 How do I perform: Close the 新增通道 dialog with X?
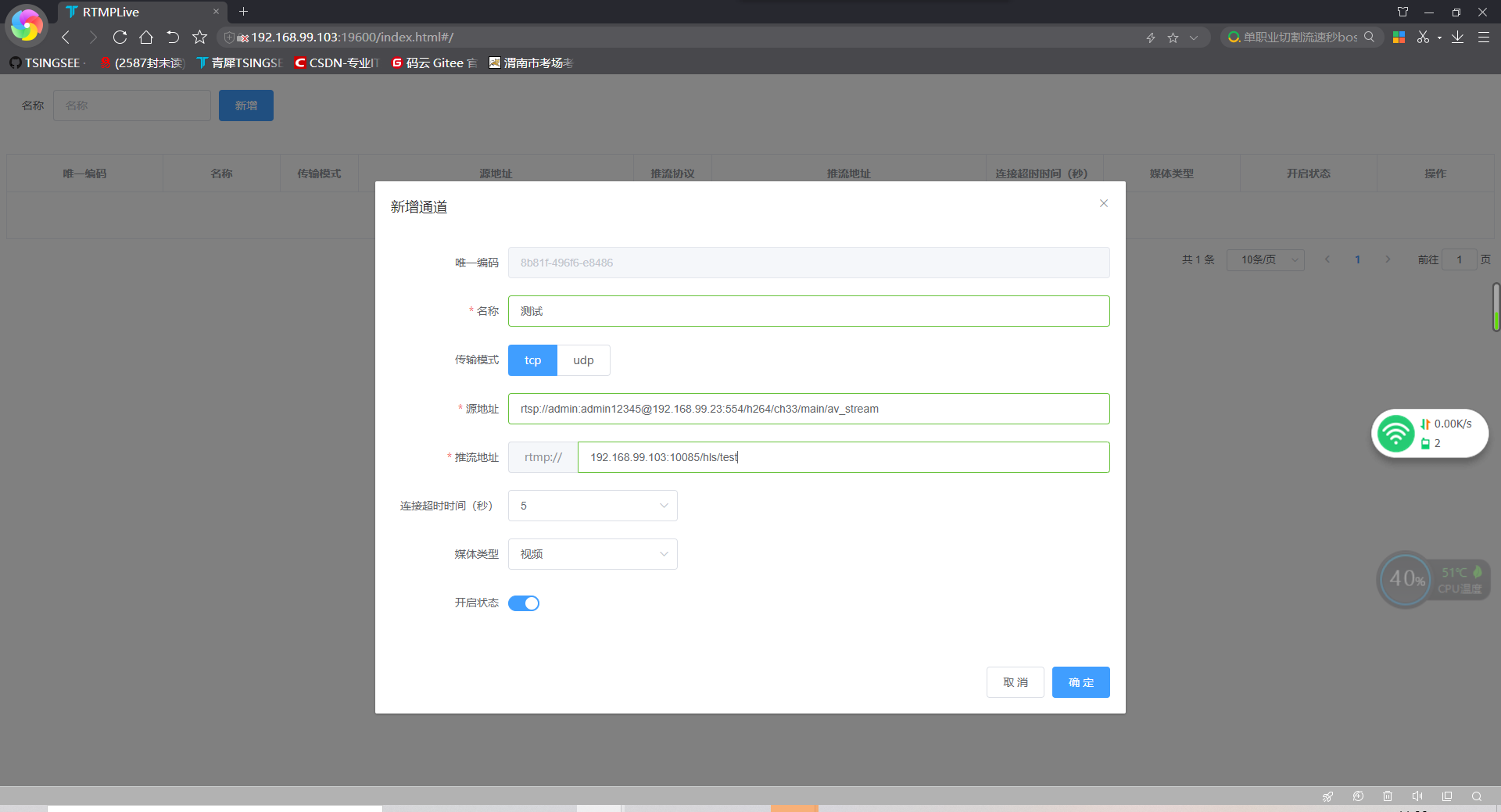click(x=1104, y=203)
